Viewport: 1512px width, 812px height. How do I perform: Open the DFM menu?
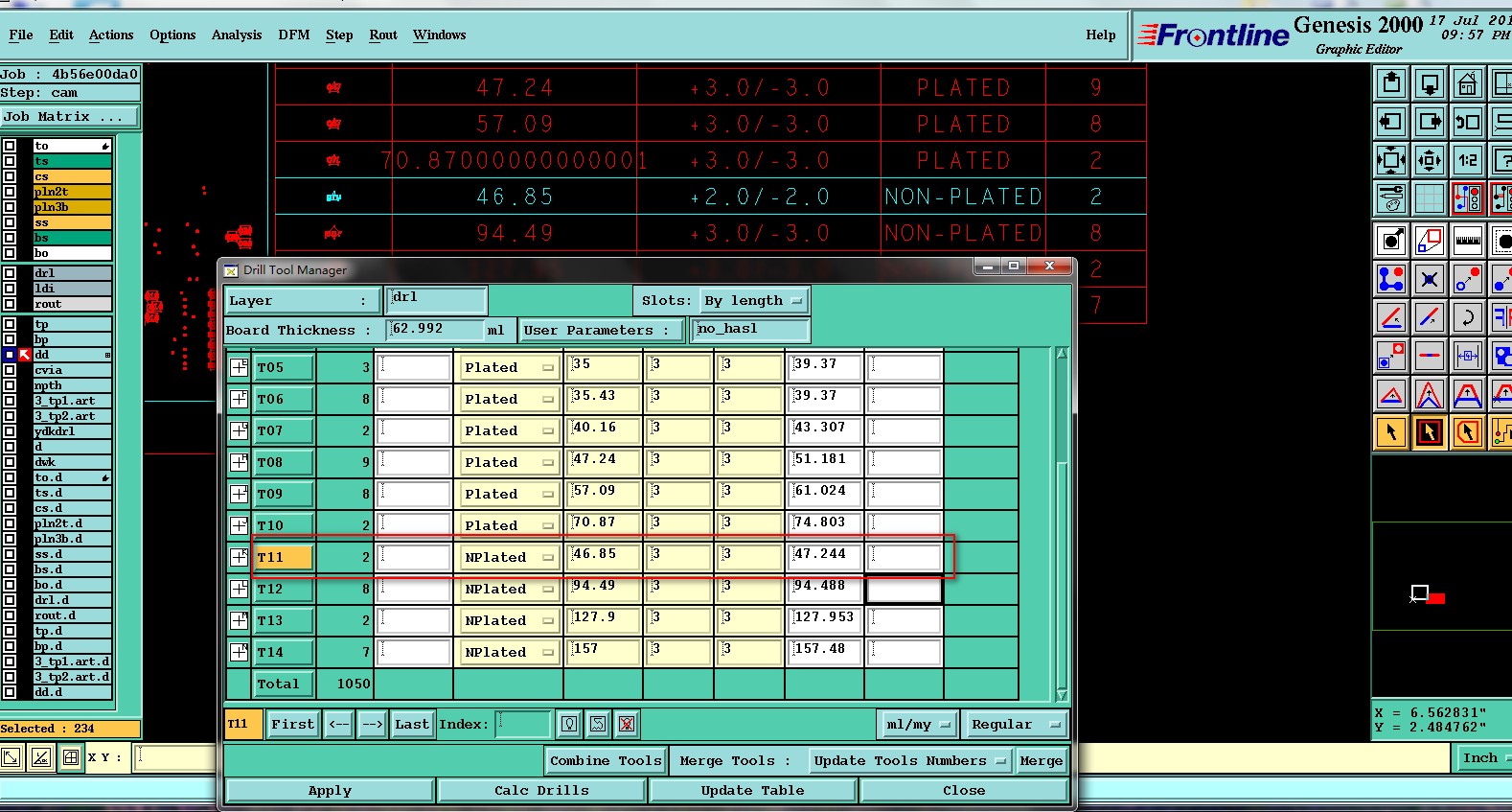(x=294, y=35)
